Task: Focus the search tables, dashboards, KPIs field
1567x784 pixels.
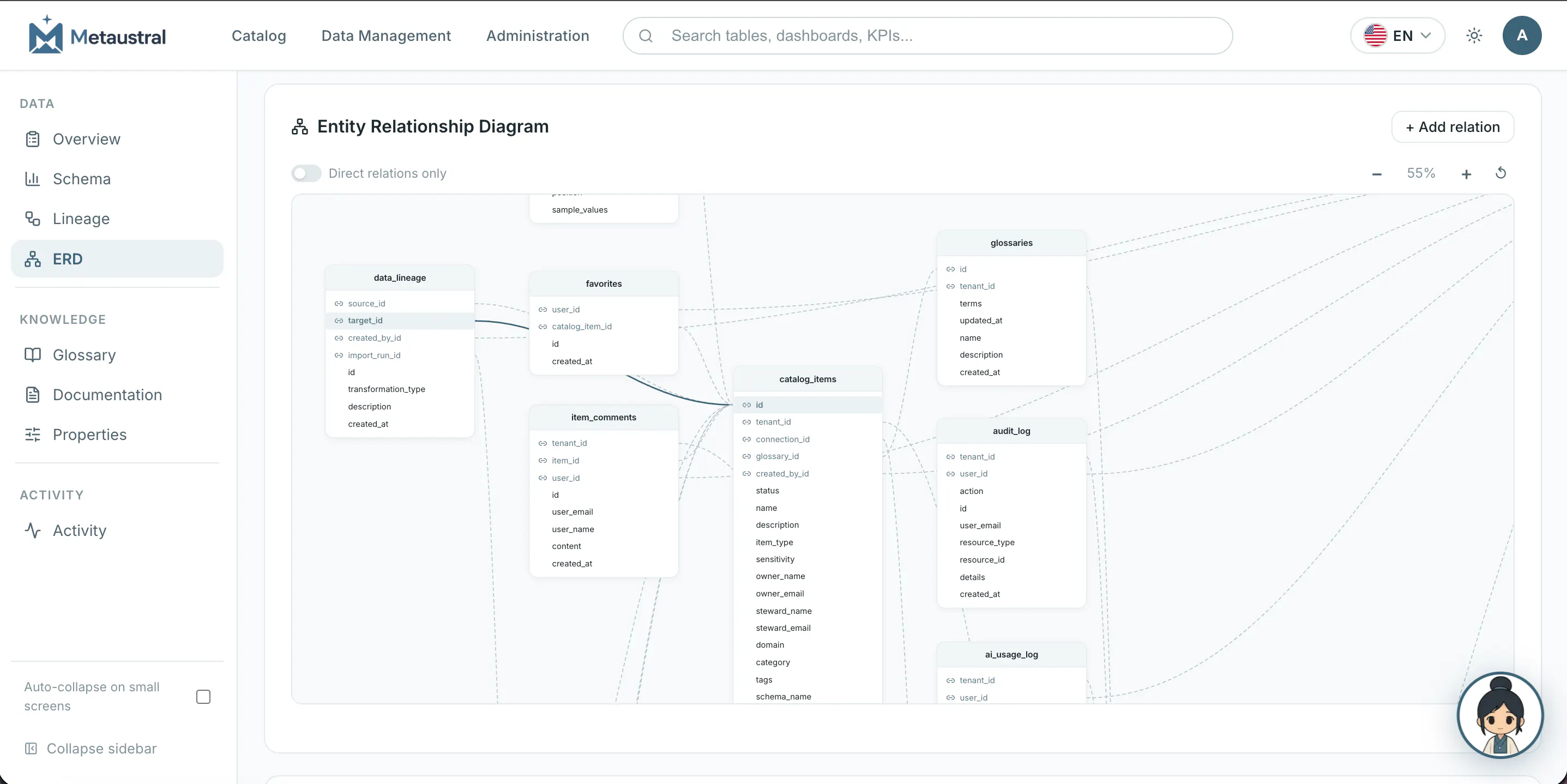Action: pos(927,36)
